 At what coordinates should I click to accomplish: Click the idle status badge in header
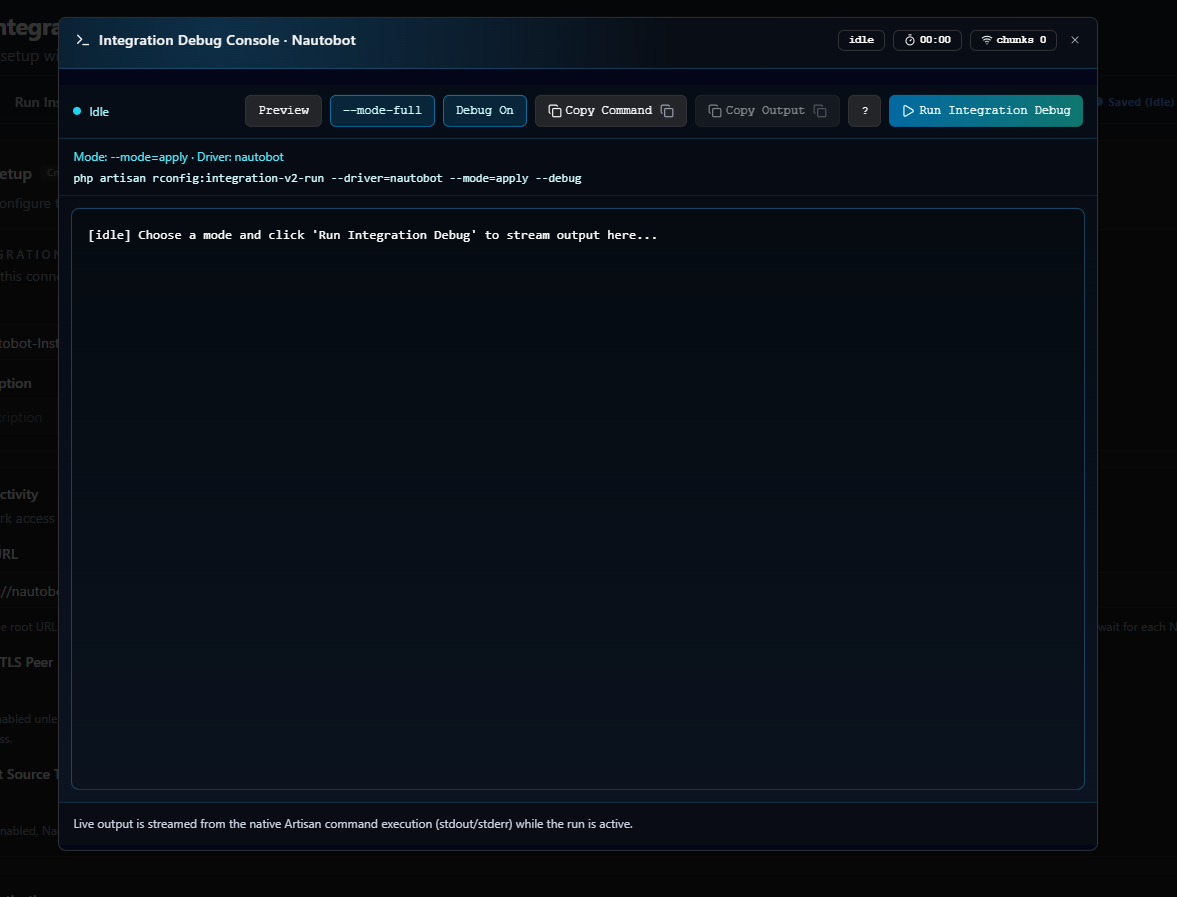click(x=861, y=40)
